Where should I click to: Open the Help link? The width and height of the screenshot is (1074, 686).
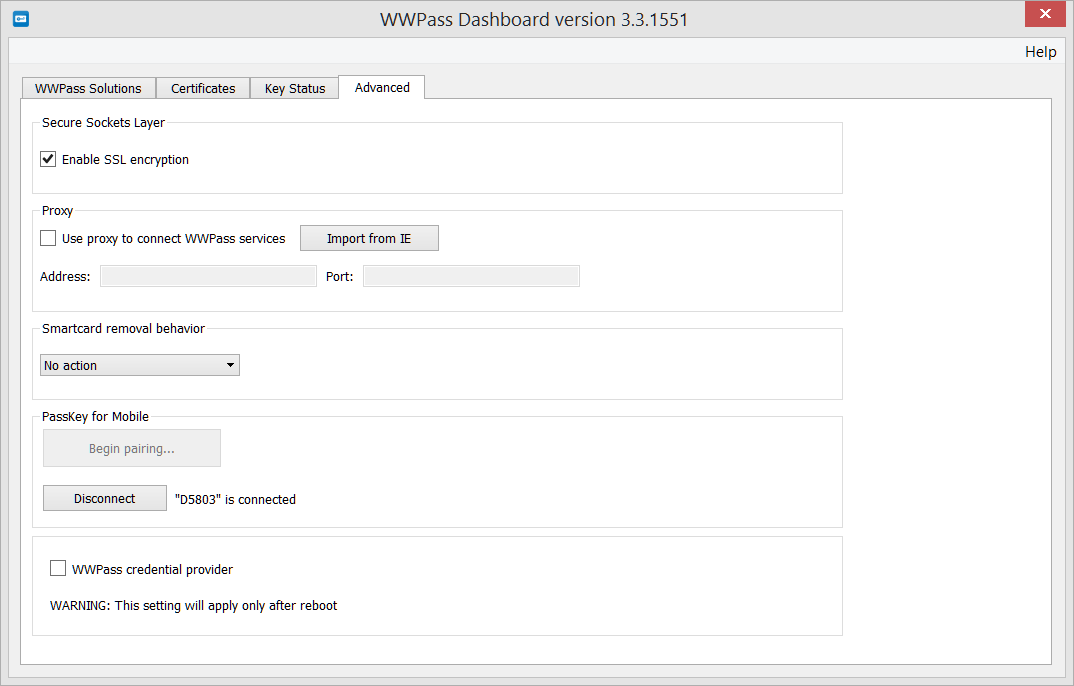[1040, 51]
